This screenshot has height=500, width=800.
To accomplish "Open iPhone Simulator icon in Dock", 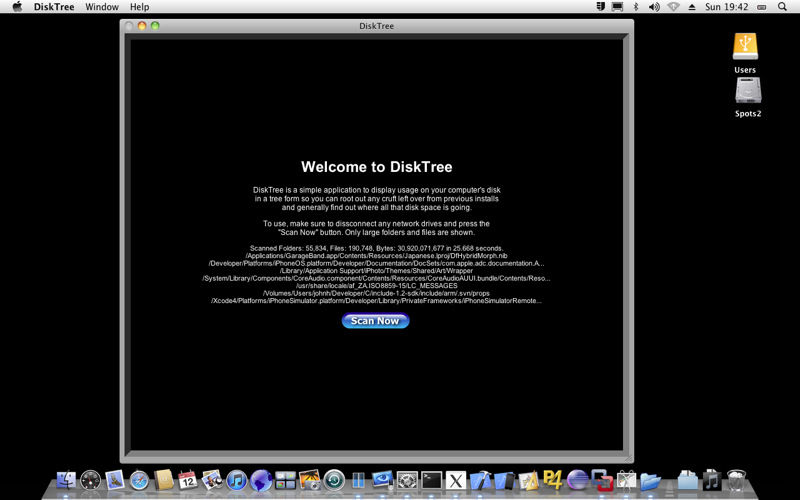I will pyautogui.click(x=505, y=480).
